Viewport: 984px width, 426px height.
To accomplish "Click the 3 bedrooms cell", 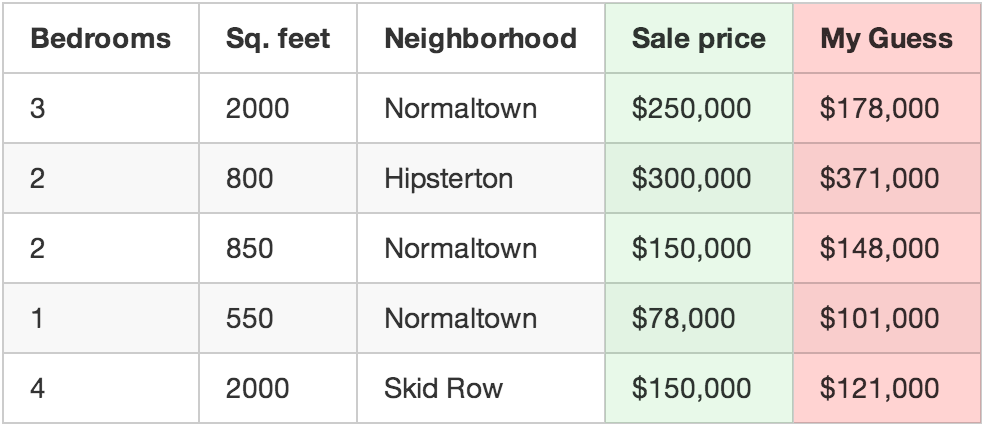I will [x=38, y=108].
